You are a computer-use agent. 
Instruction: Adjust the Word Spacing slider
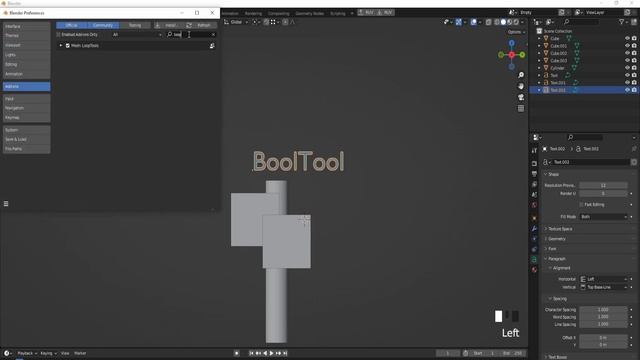(603, 317)
